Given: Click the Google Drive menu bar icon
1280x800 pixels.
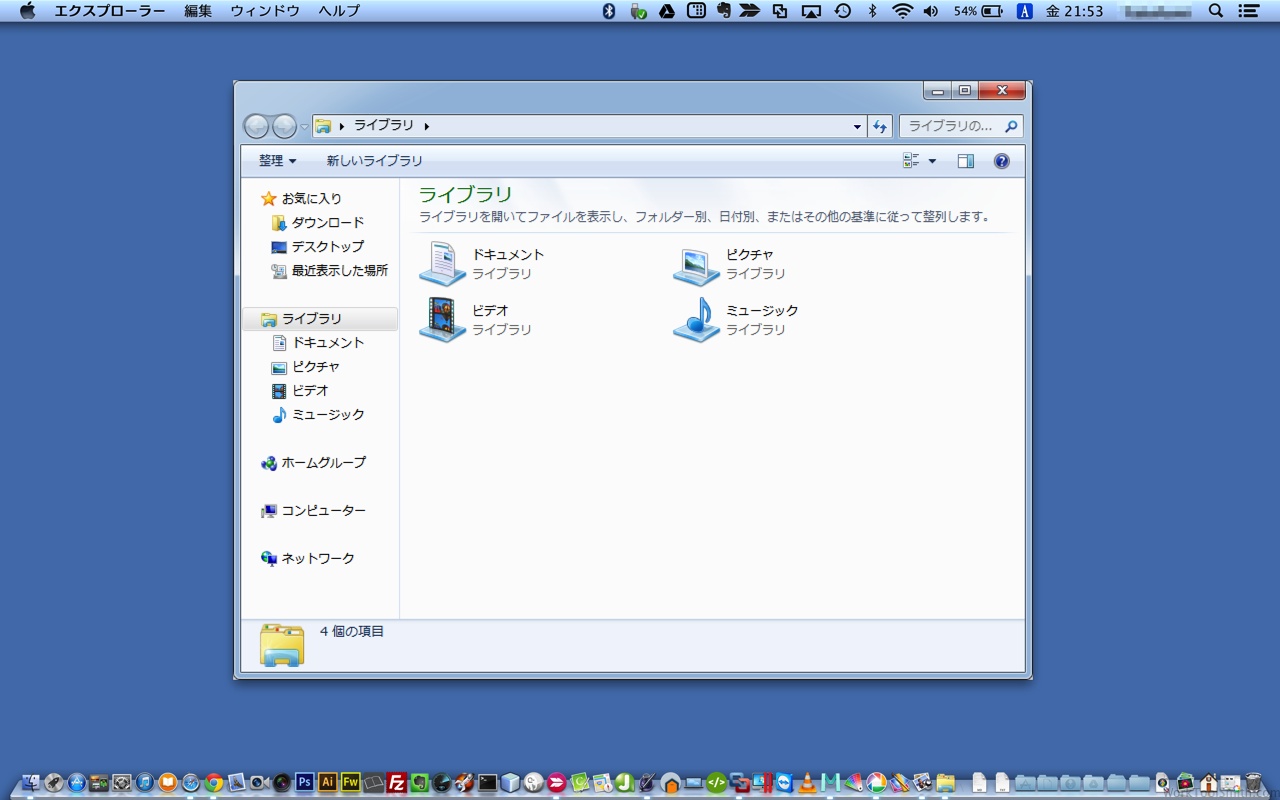Looking at the screenshot, I should pyautogui.click(x=667, y=11).
